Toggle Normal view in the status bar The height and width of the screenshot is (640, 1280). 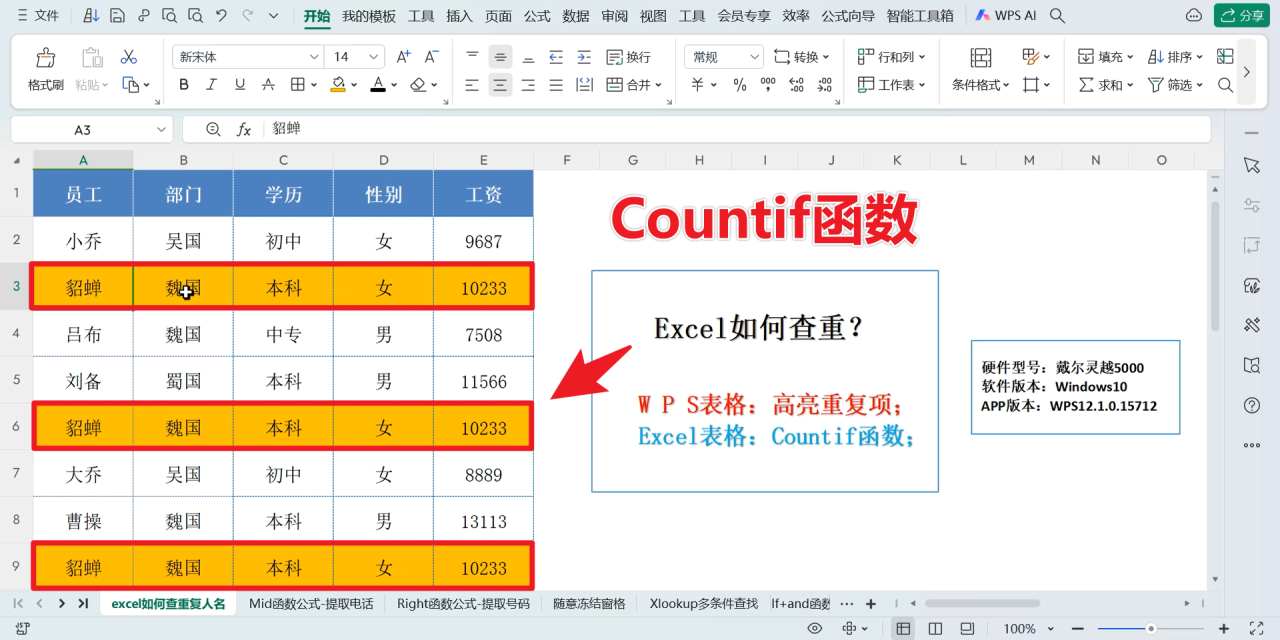point(903,629)
